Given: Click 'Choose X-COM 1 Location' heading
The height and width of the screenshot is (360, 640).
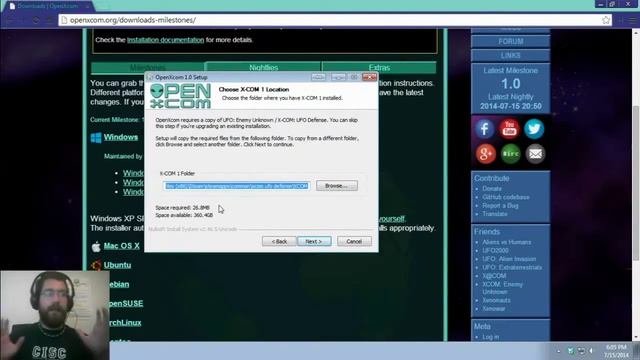Looking at the screenshot, I should pos(254,89).
